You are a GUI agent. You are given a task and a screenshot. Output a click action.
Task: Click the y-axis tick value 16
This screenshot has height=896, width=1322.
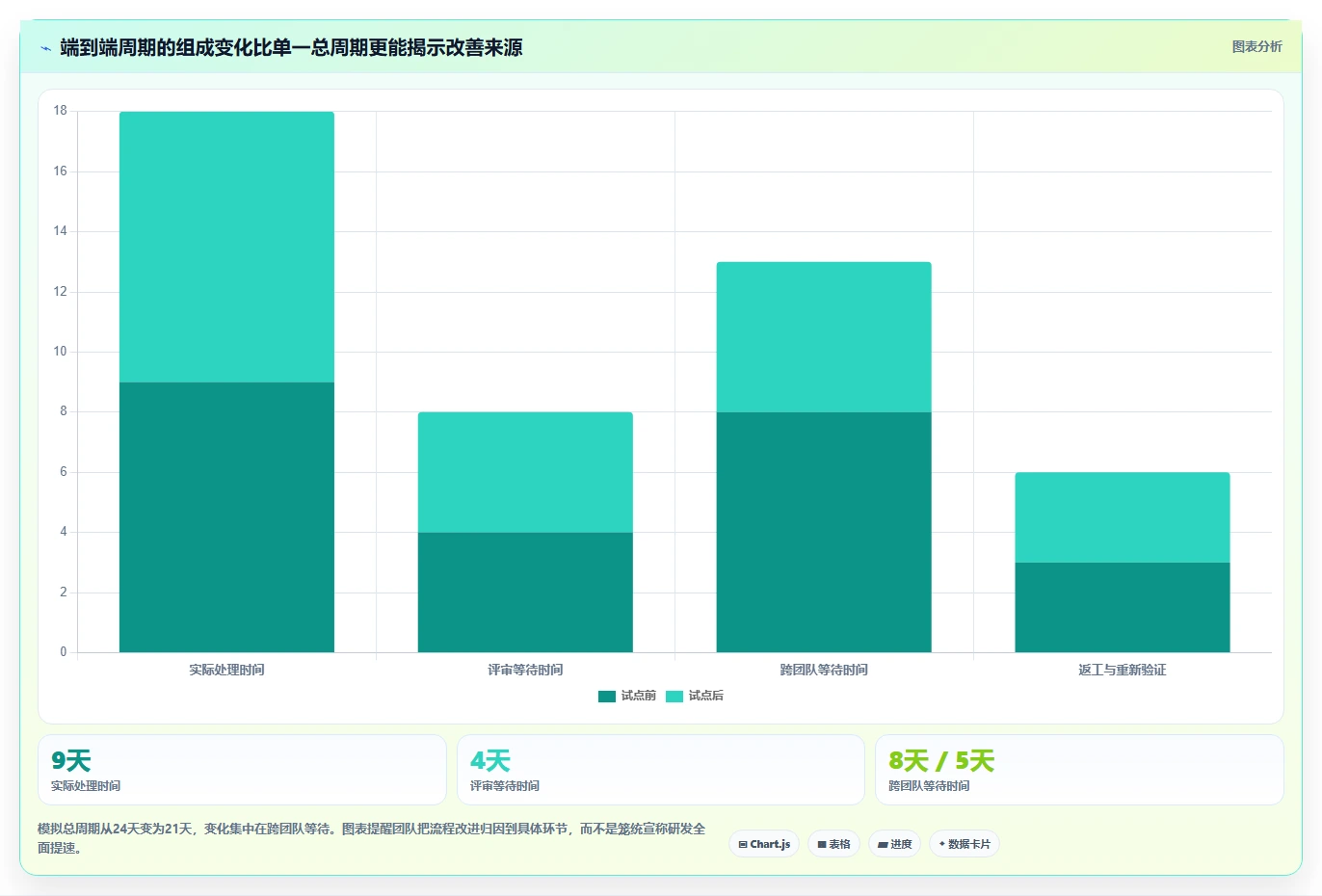61,171
